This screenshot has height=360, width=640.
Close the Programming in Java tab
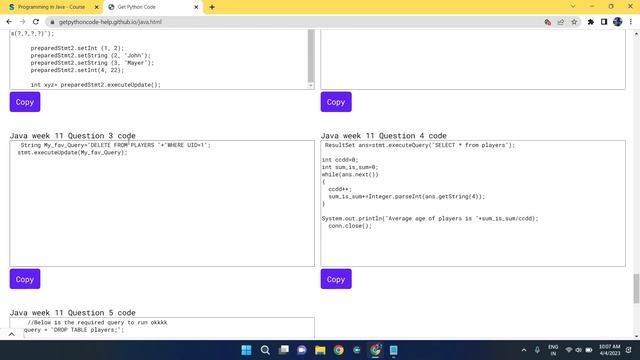[x=97, y=7]
